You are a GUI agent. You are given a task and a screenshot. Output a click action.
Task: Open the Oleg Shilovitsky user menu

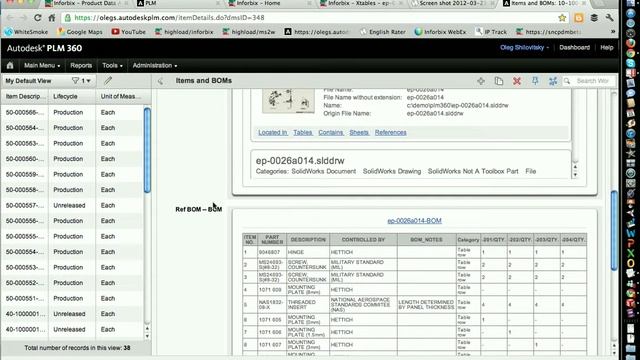(x=524, y=47)
